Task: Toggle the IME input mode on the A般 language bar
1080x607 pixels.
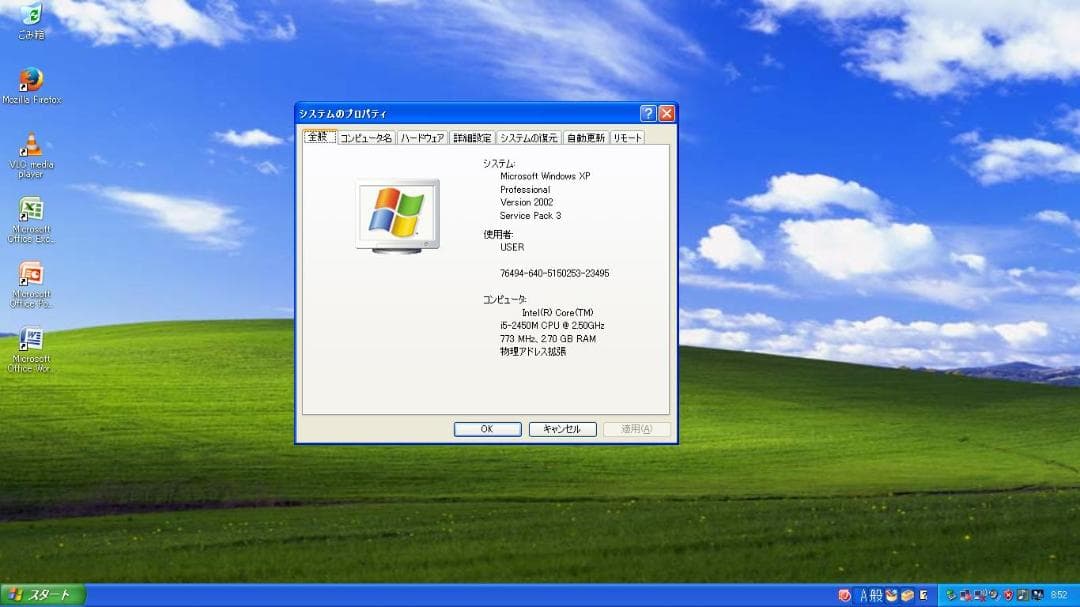Action: [866, 594]
